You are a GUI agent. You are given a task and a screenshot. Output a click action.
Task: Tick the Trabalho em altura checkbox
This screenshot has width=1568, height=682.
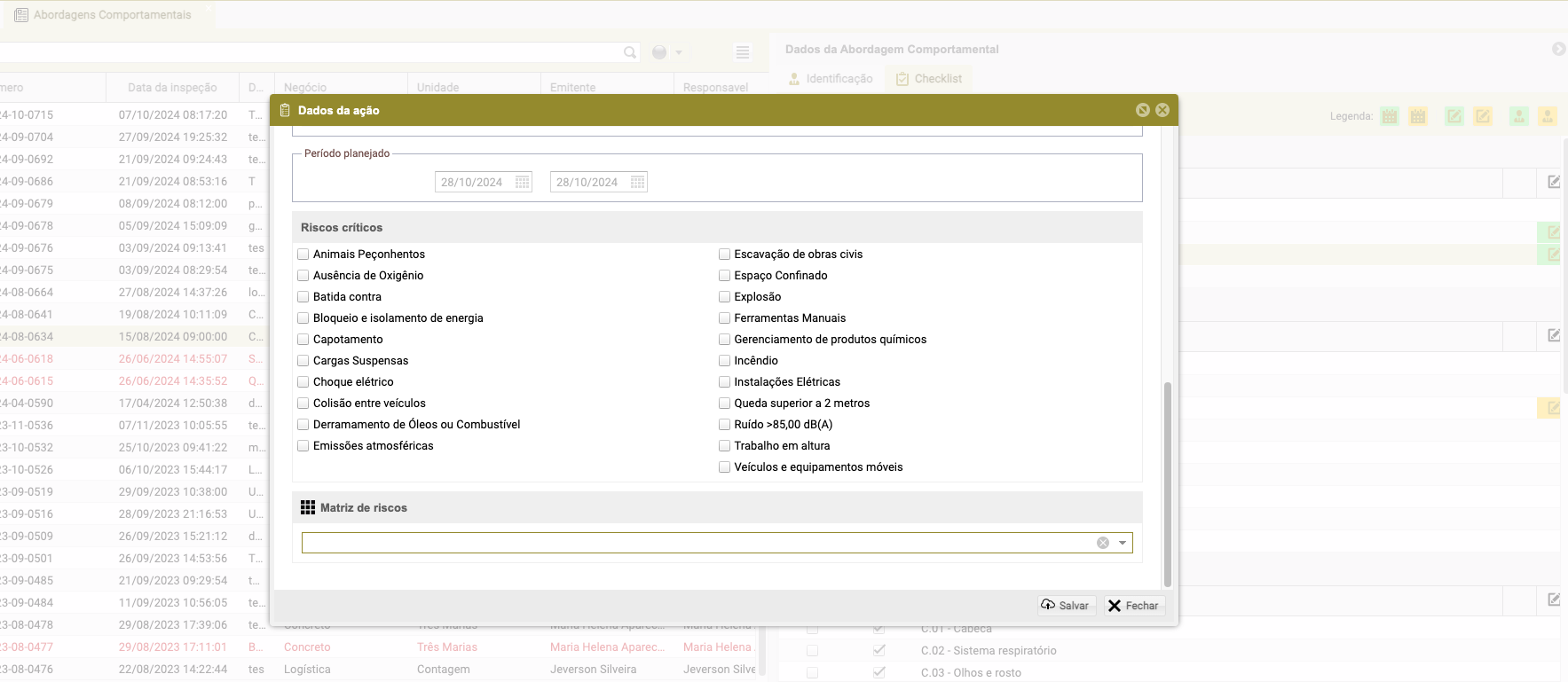[724, 446]
